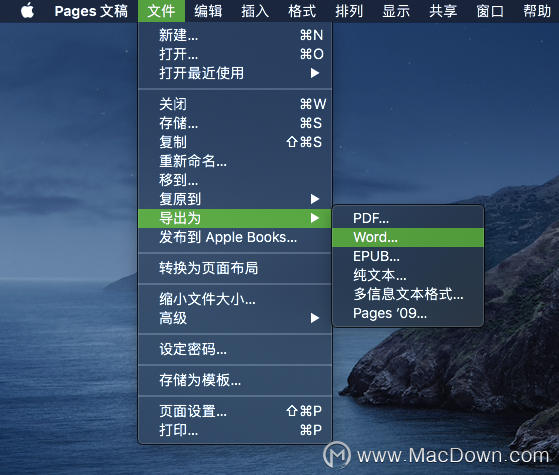Open the Apple logo menu
Screen dimensions: 559x475
pos(27,11)
